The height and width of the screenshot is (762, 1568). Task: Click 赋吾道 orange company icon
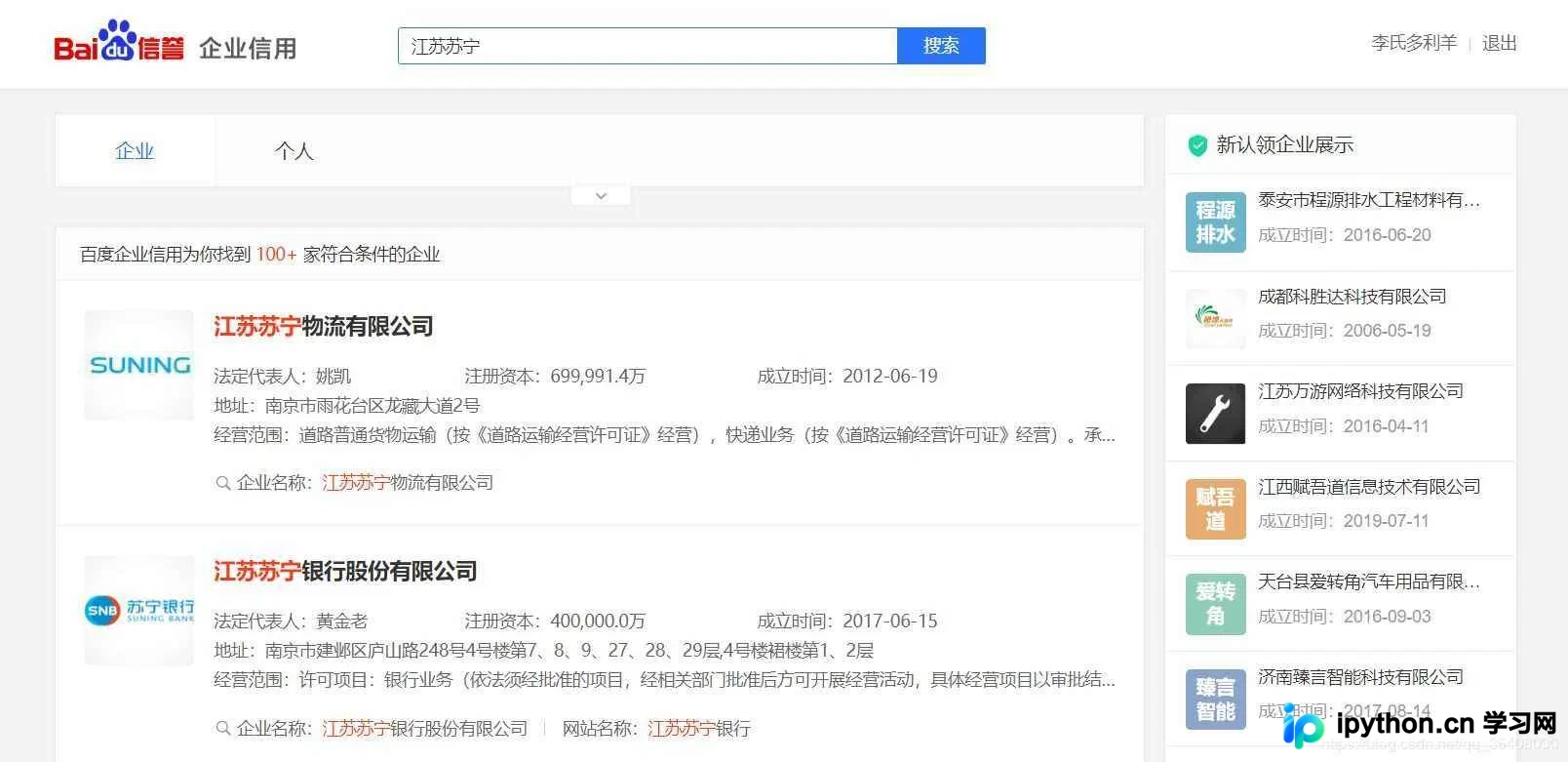point(1215,508)
